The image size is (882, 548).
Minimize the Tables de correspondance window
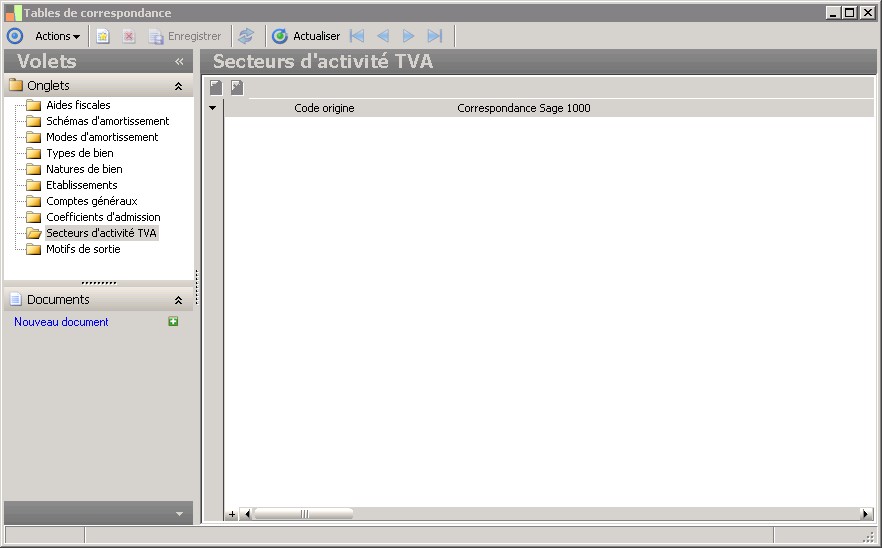pyautogui.click(x=833, y=12)
